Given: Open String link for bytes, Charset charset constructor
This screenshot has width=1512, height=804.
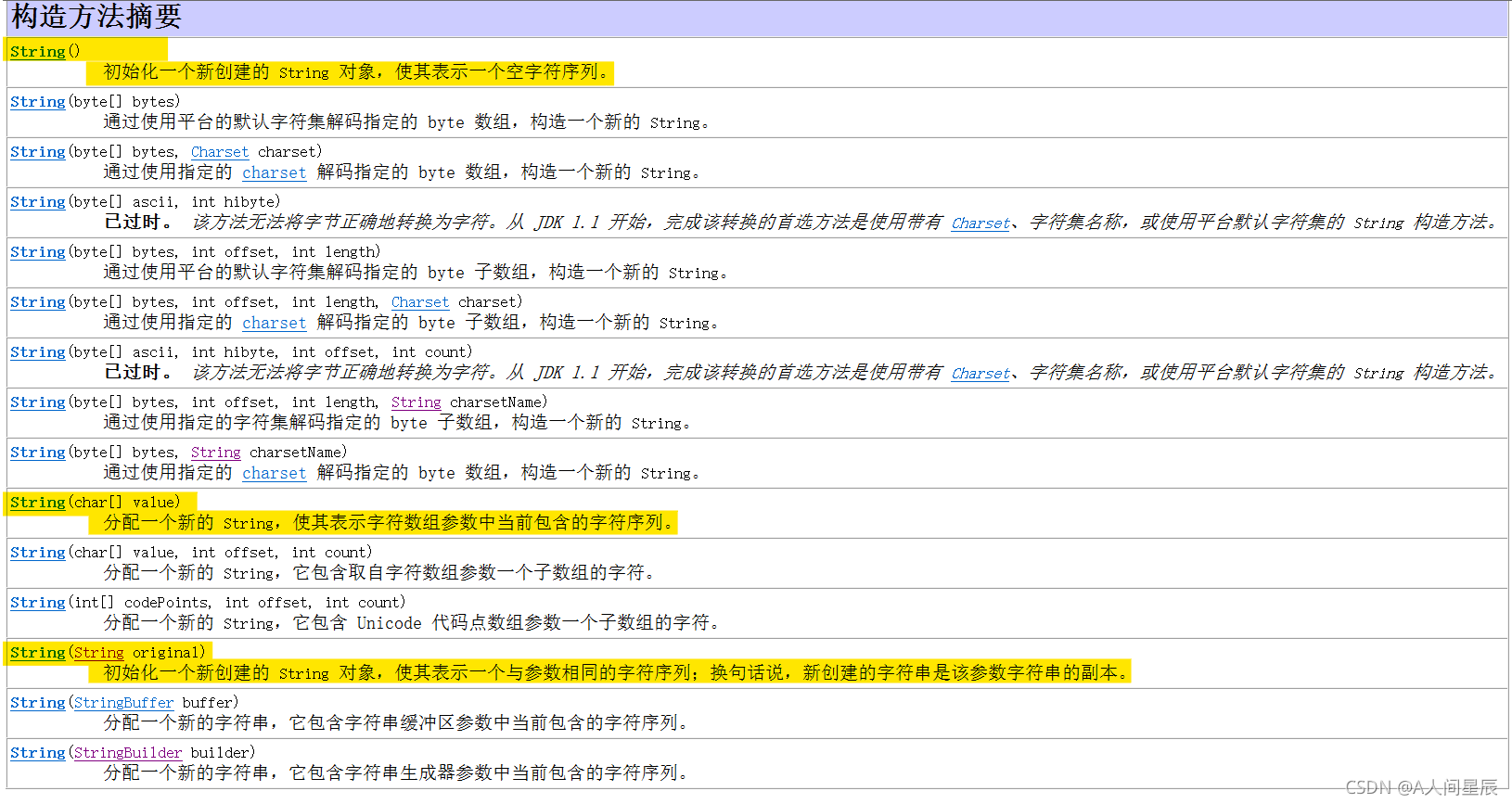Looking at the screenshot, I should [38, 152].
